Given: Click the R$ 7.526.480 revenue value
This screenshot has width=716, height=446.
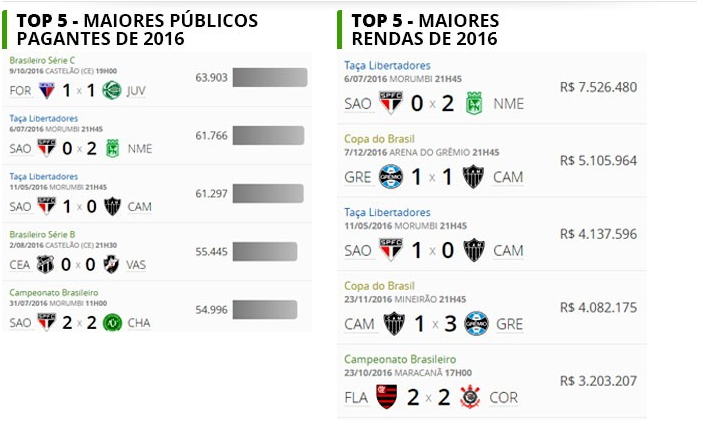Looking at the screenshot, I should click(598, 87).
